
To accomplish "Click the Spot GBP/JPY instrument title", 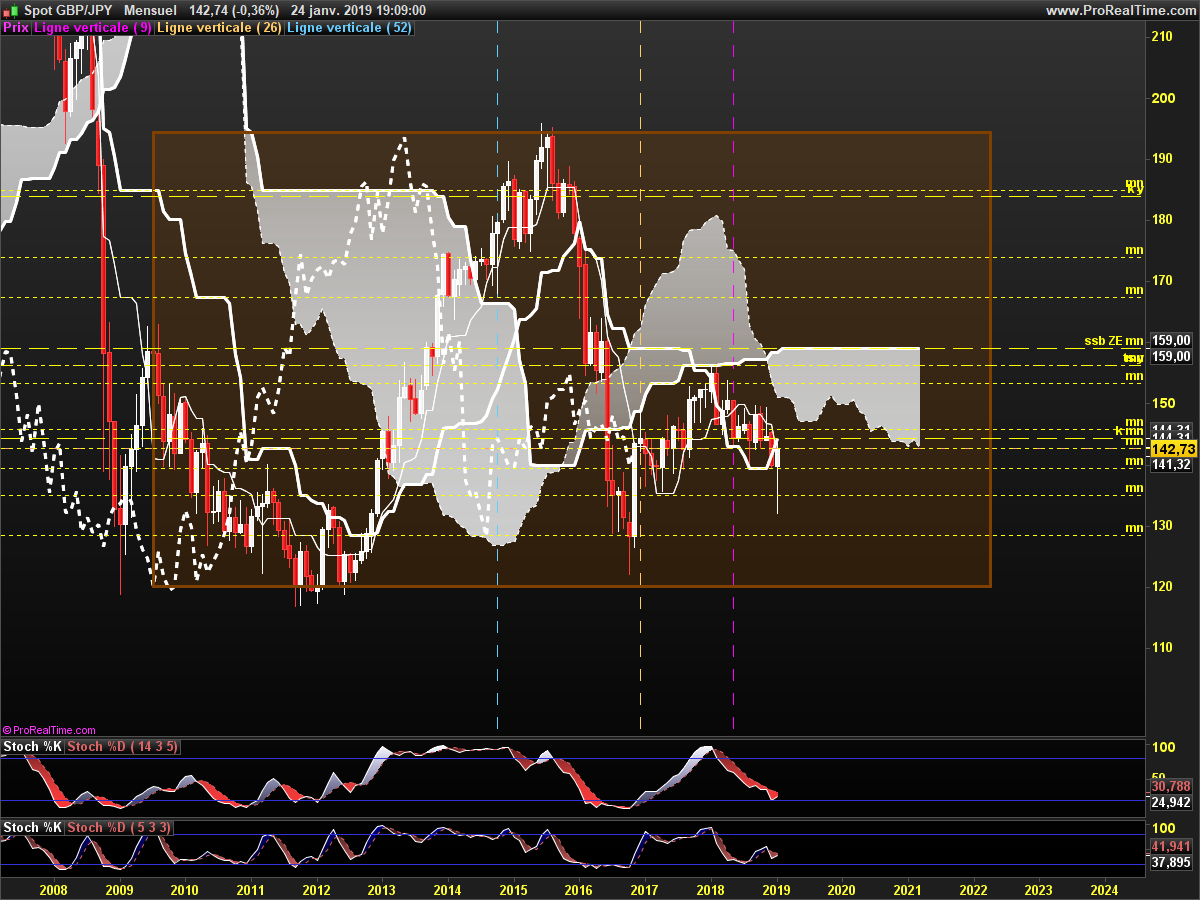I will (x=67, y=10).
